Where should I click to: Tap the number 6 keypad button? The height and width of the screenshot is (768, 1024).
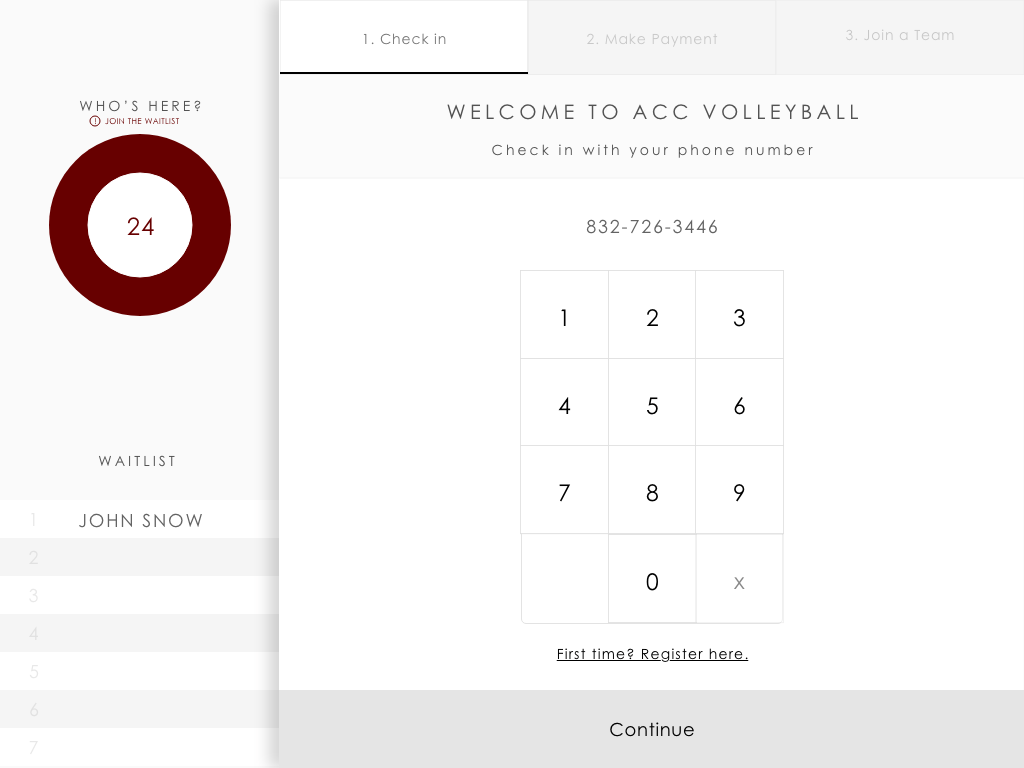click(x=739, y=402)
